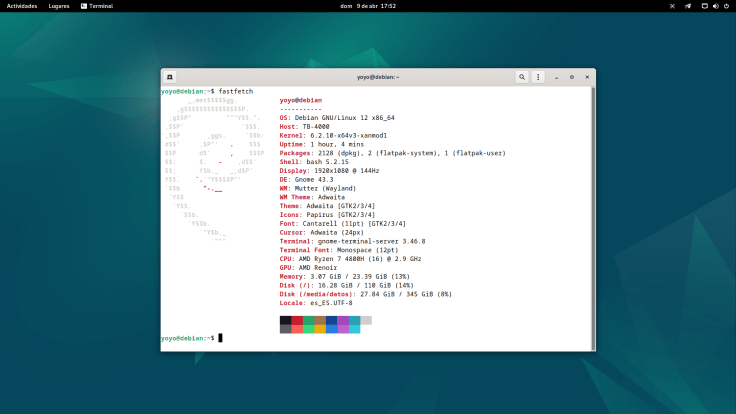The height and width of the screenshot is (414, 736).
Task: Click the red color block in fastfetch output
Action: click(x=297, y=320)
